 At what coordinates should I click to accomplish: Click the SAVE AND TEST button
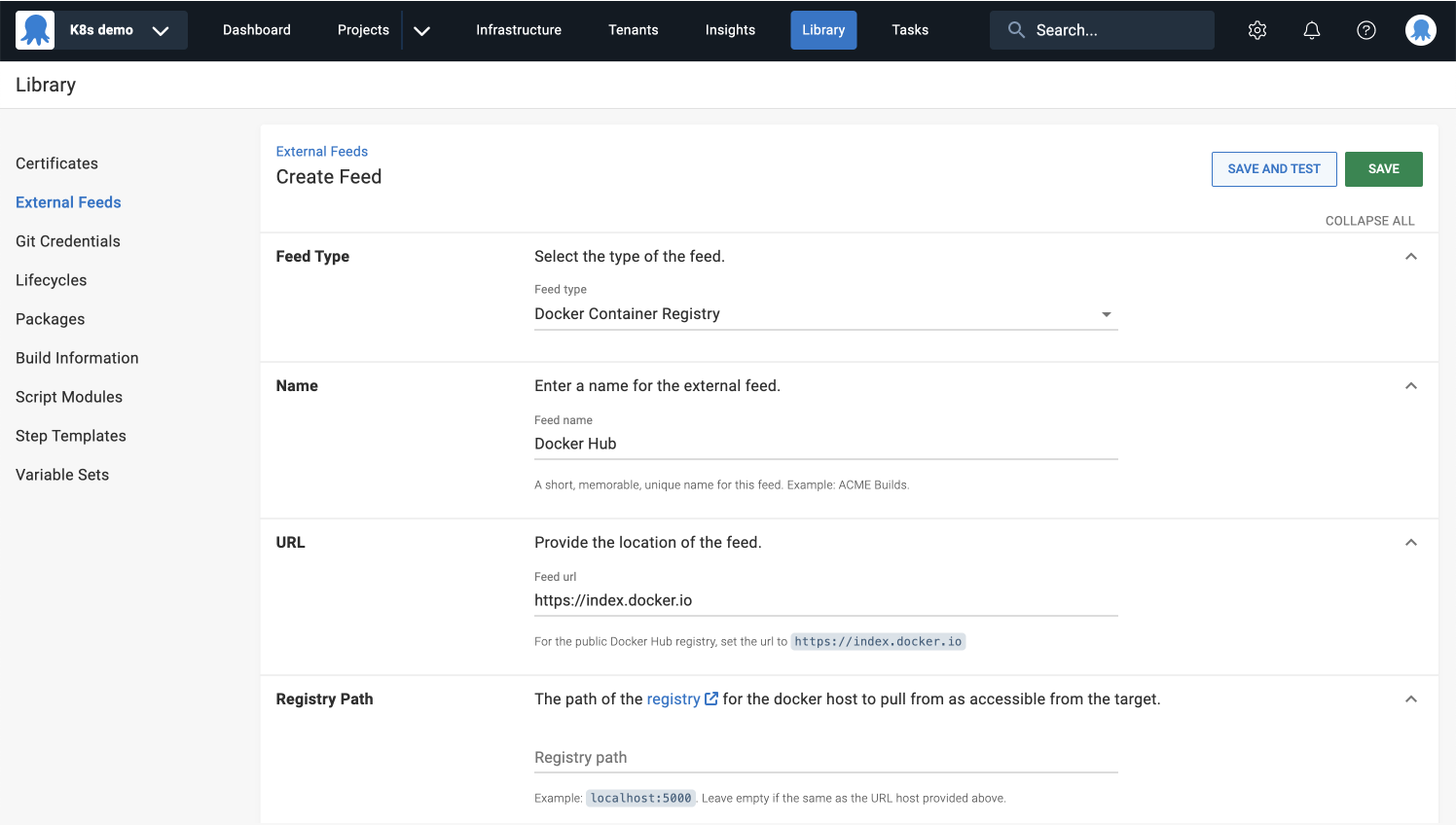tap(1274, 168)
